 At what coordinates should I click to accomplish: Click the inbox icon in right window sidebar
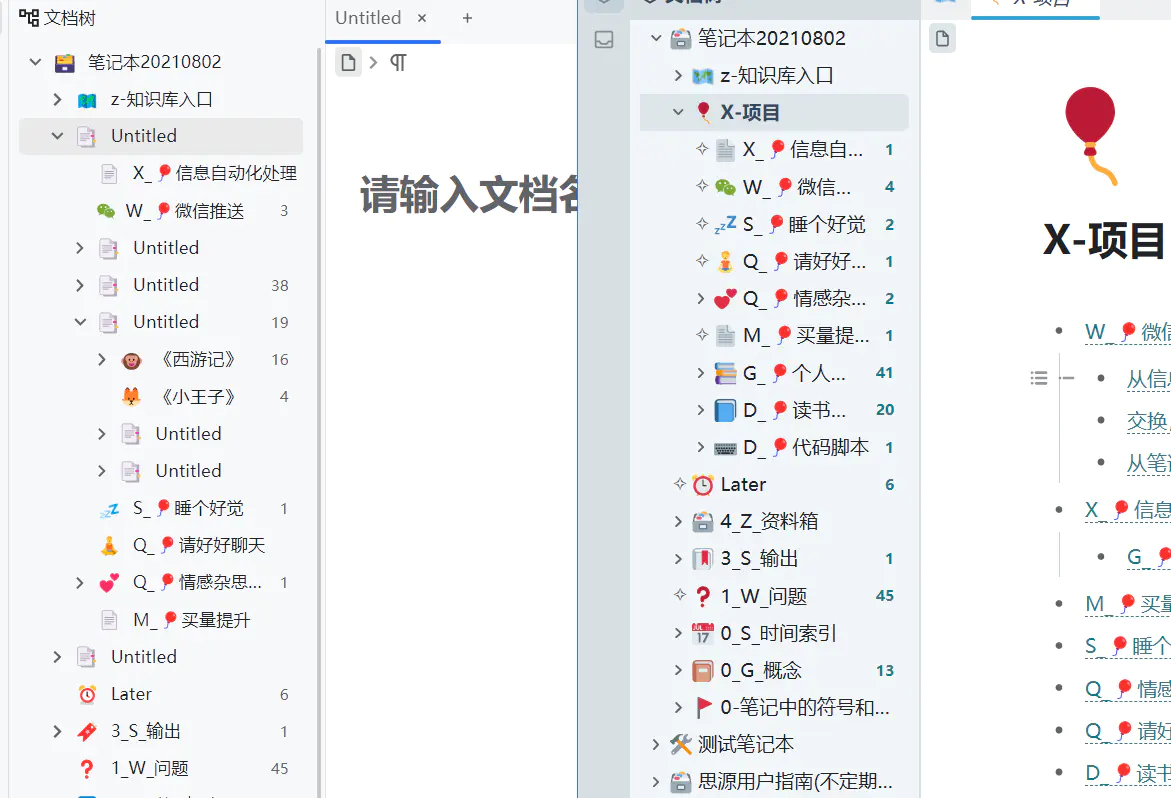pyautogui.click(x=604, y=40)
